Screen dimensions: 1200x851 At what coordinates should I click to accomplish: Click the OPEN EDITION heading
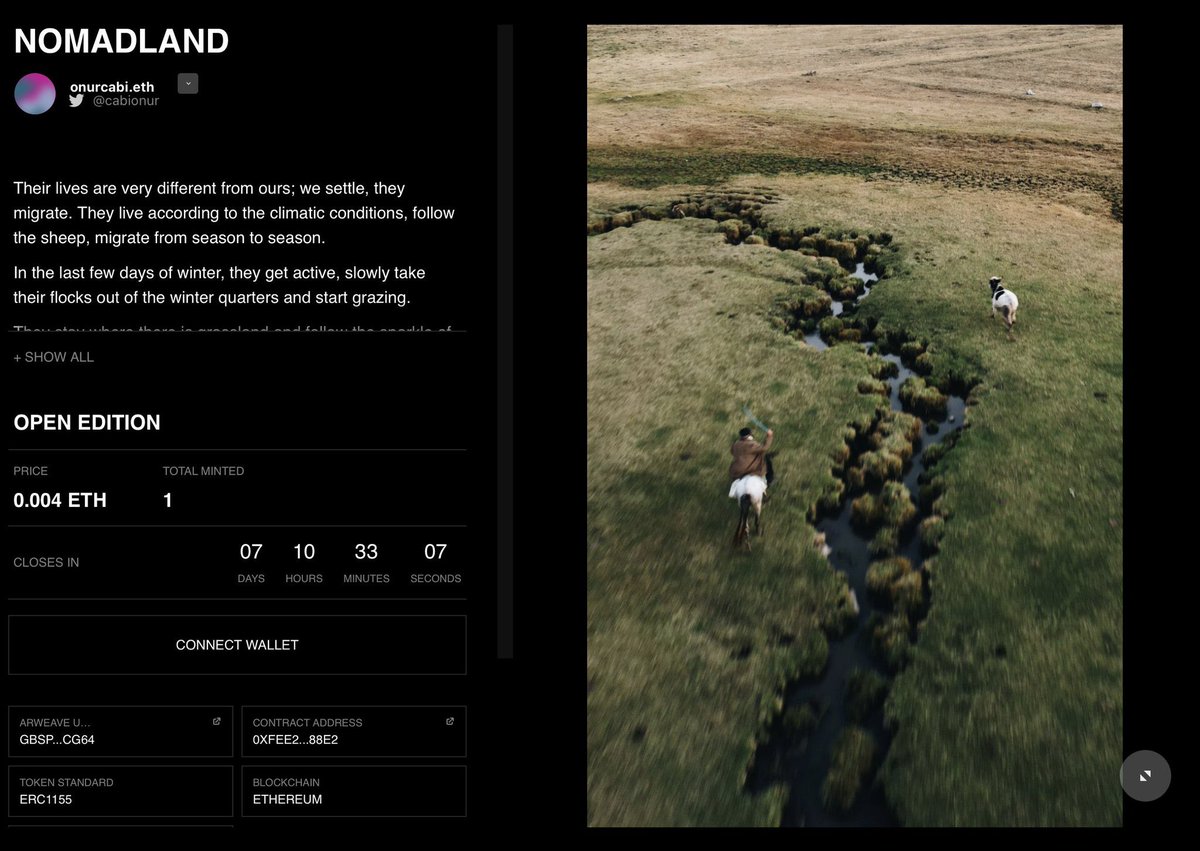click(87, 422)
